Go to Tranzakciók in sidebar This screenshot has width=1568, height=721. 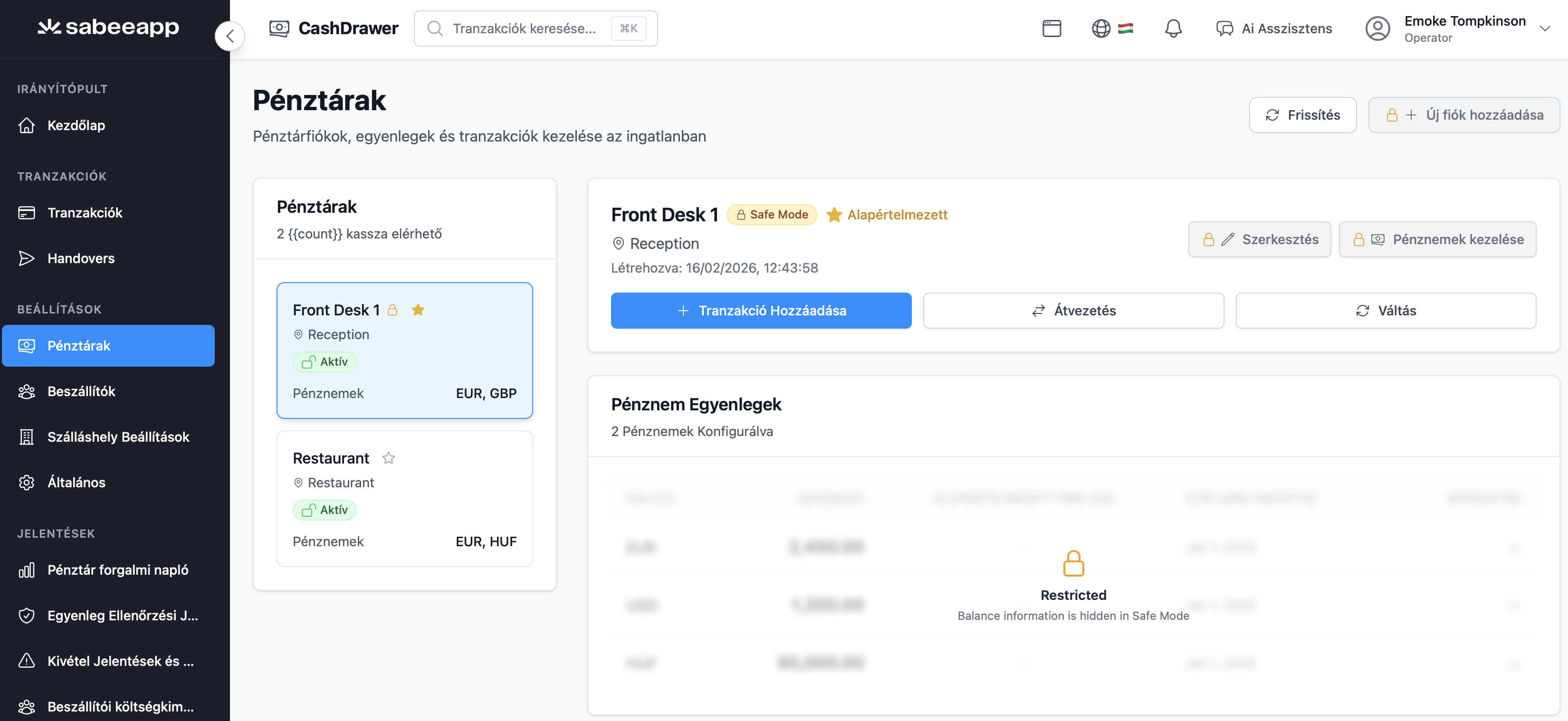click(x=85, y=213)
